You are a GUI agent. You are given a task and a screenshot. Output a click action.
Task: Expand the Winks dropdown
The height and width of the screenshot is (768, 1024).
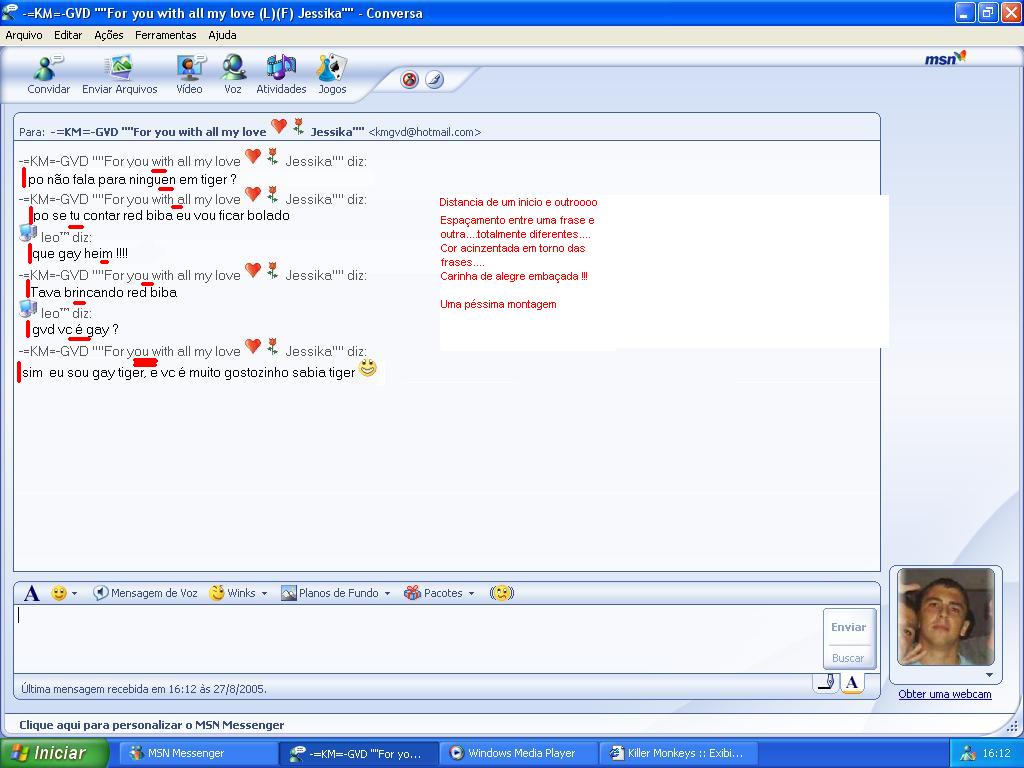264,594
